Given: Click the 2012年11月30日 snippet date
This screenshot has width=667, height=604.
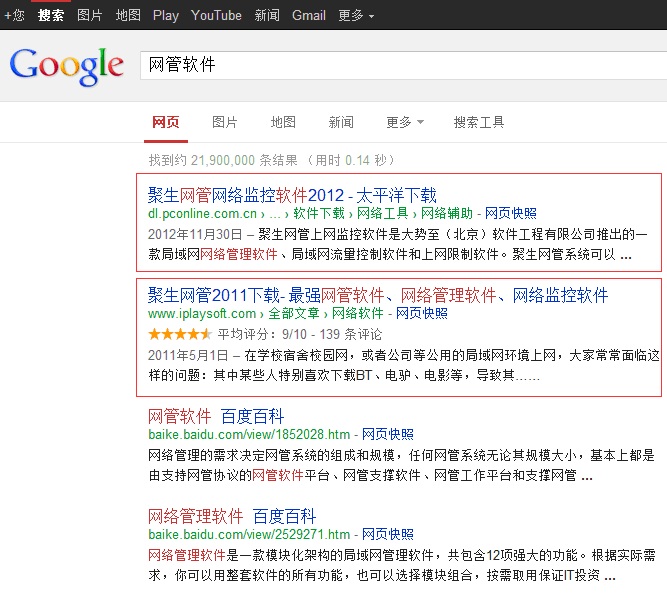Looking at the screenshot, I should (195, 234).
